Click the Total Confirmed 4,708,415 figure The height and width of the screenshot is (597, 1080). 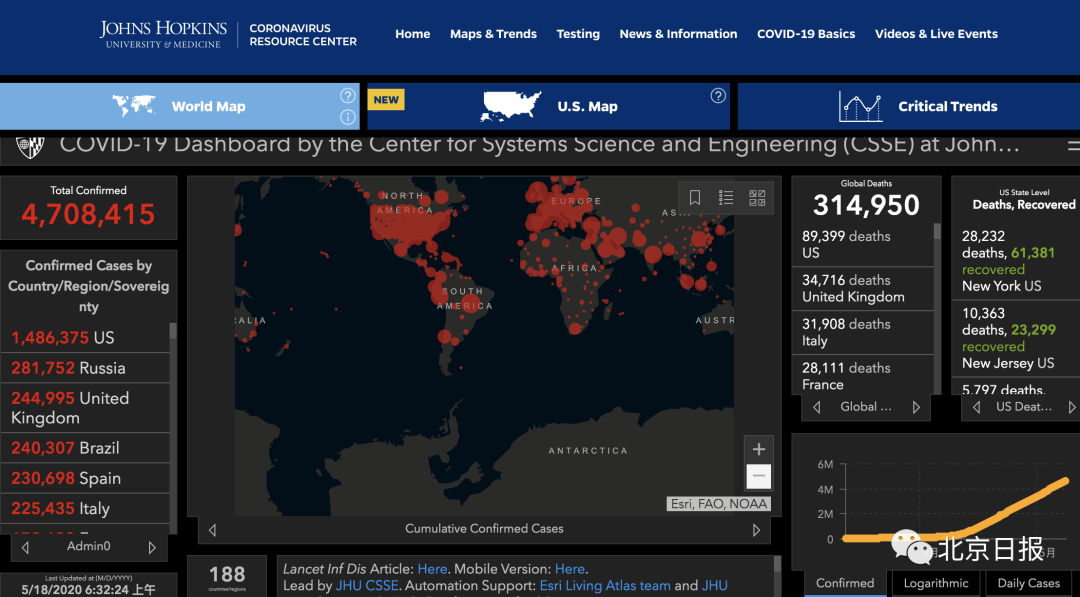tap(88, 214)
